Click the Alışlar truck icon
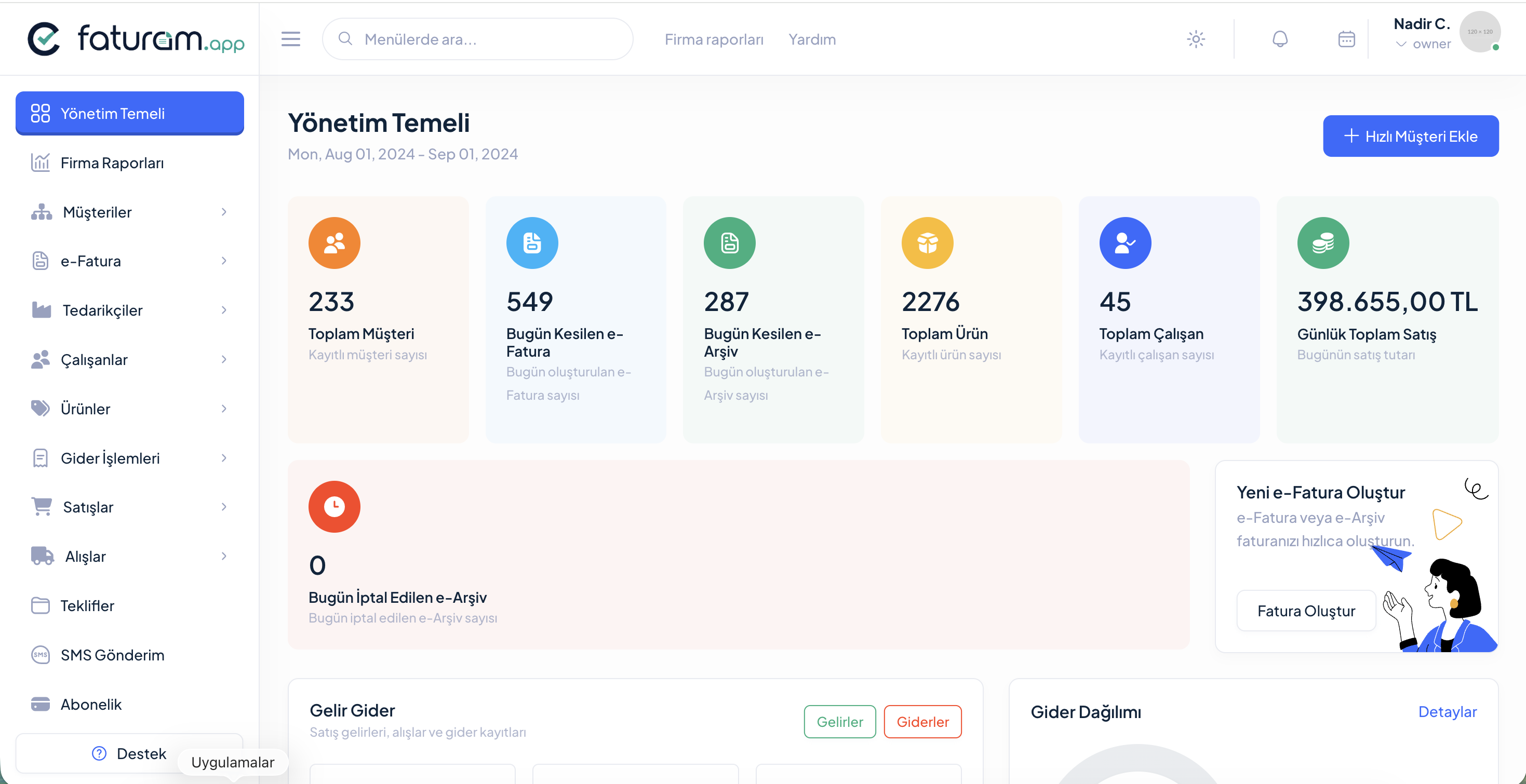 [43, 556]
